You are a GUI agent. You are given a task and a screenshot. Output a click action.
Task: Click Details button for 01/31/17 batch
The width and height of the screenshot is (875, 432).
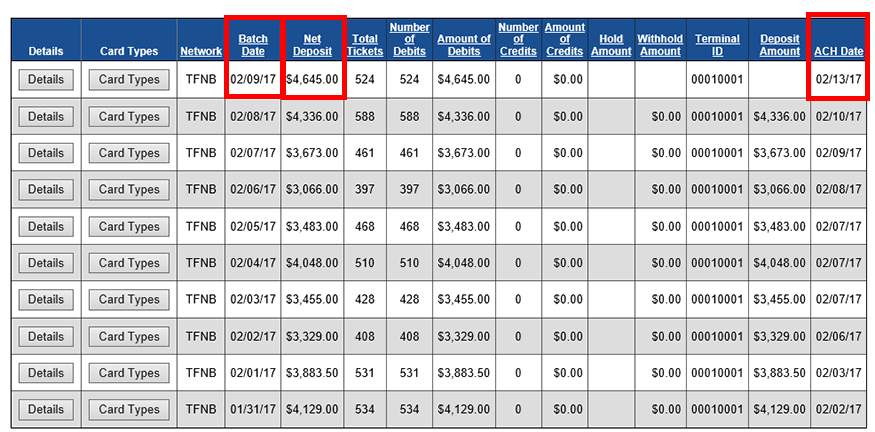(45, 409)
